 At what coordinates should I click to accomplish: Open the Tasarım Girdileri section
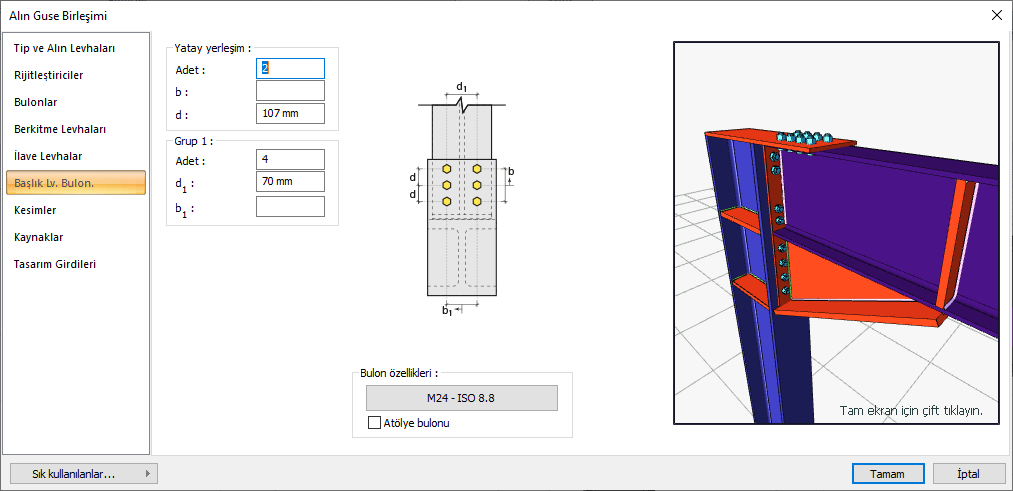(55, 264)
